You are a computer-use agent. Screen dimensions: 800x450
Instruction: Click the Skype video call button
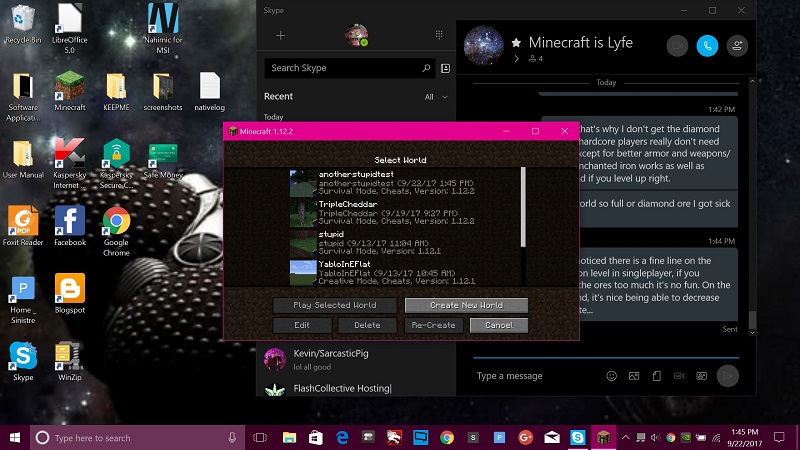(x=677, y=46)
